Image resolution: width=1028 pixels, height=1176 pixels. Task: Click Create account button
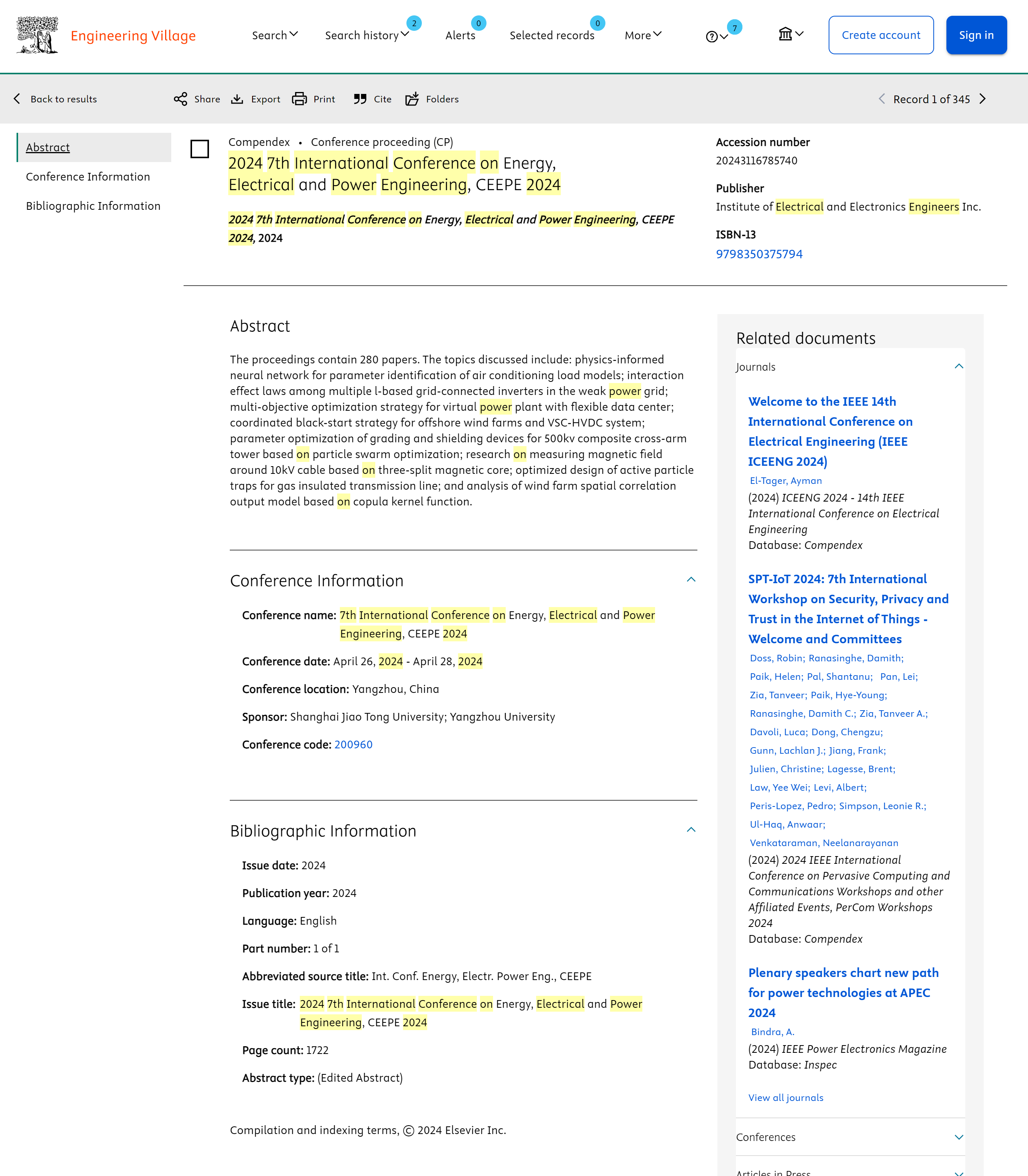click(x=881, y=35)
